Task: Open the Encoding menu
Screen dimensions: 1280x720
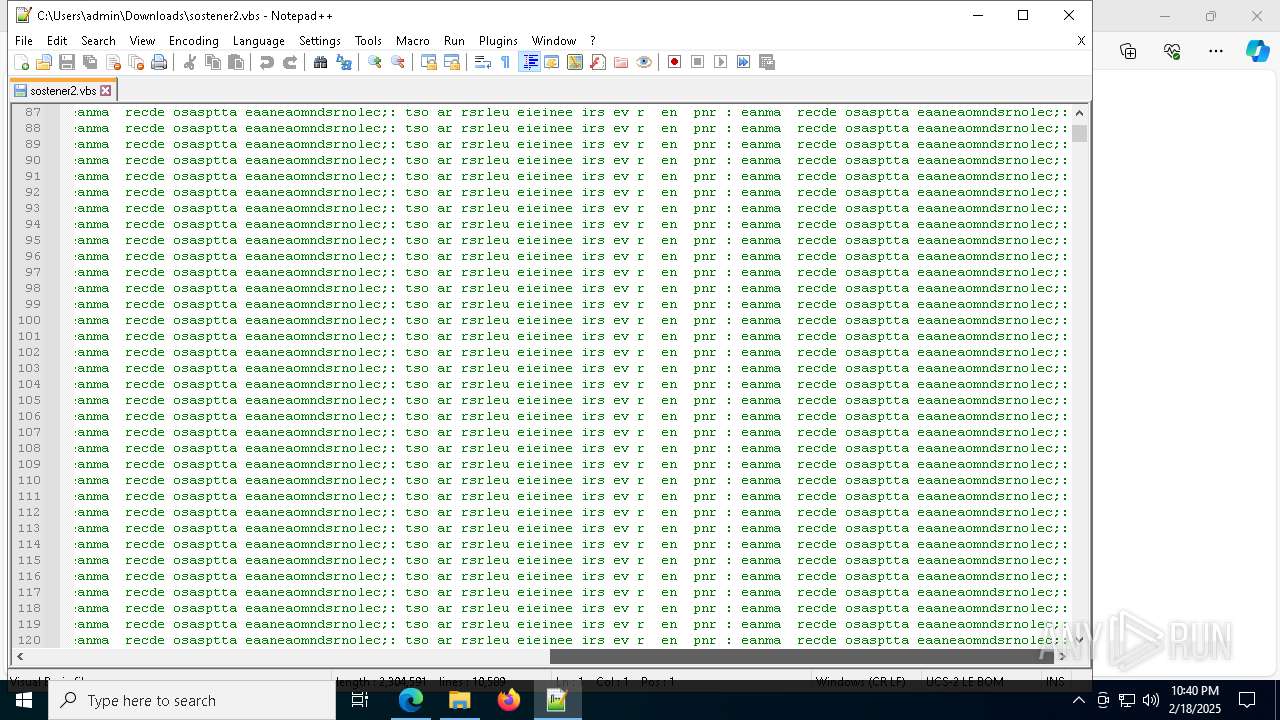Action: pyautogui.click(x=194, y=41)
